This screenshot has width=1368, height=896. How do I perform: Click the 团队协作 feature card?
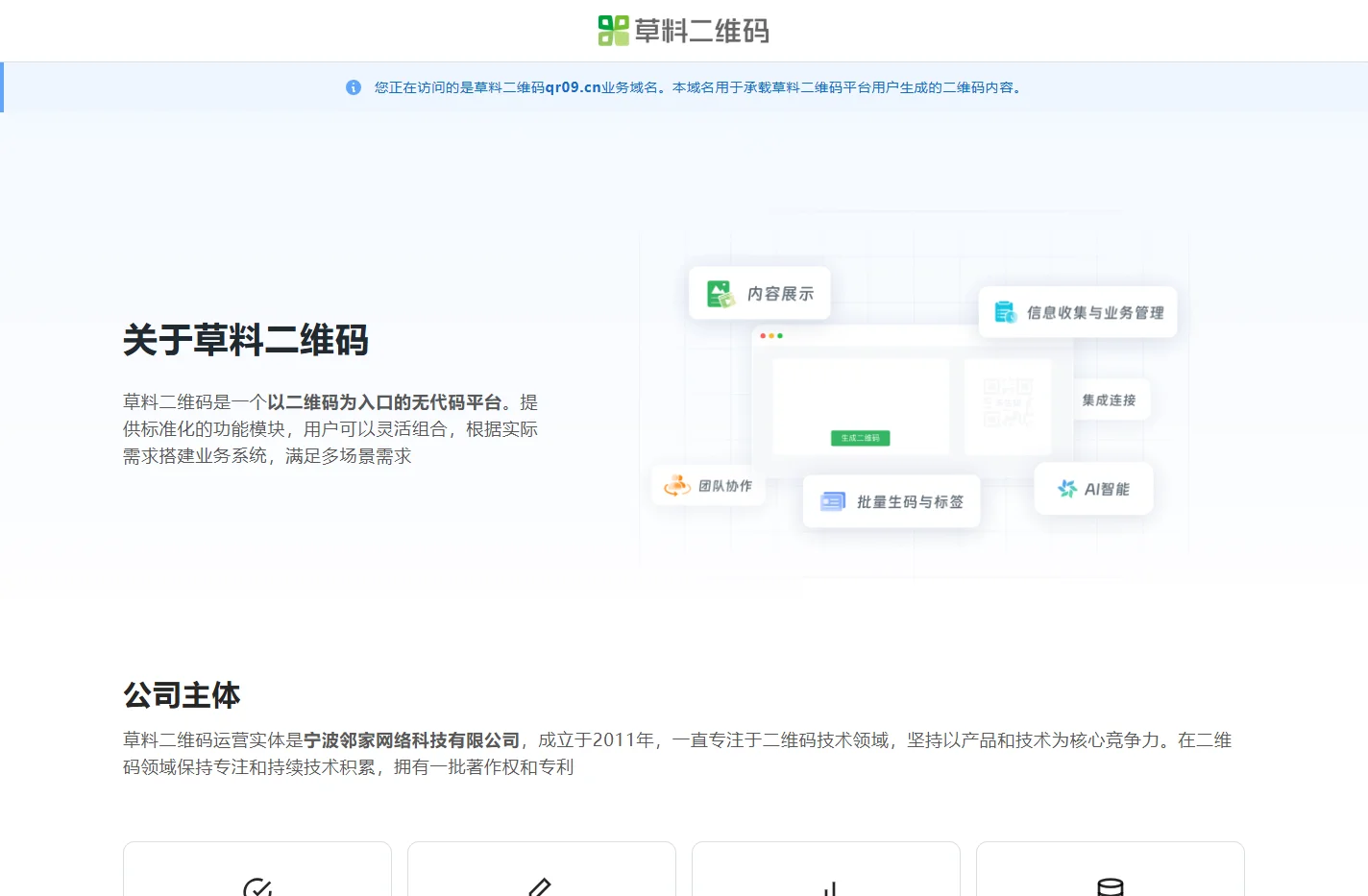[709, 486]
